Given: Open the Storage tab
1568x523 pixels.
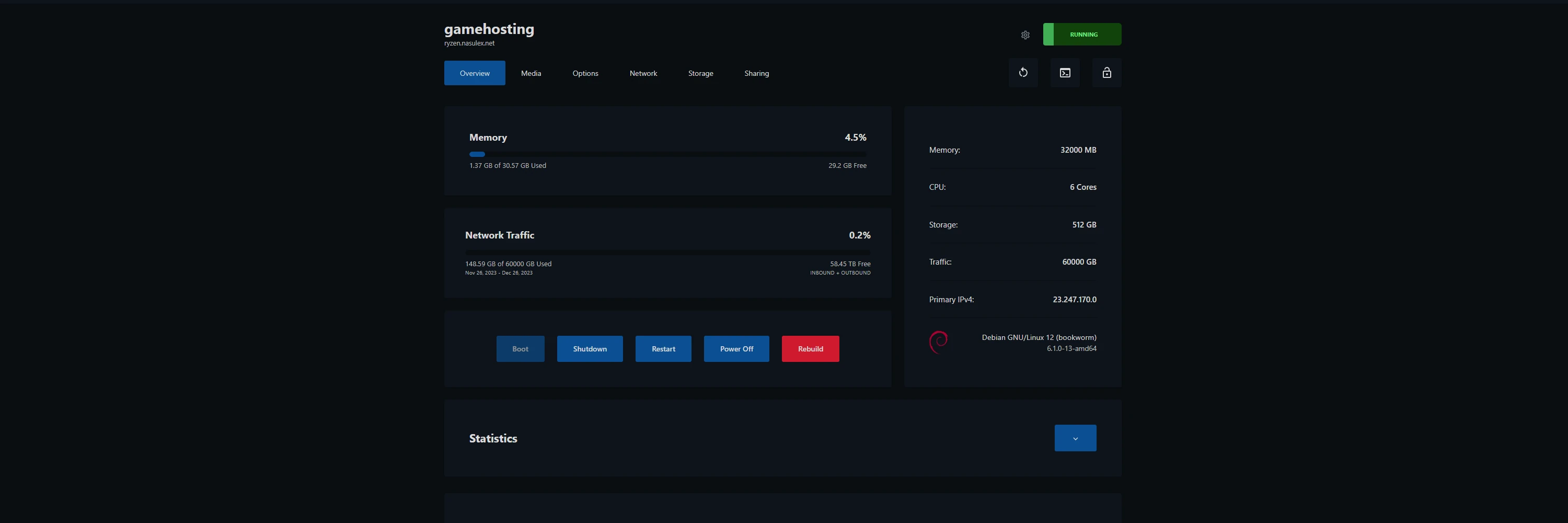Looking at the screenshot, I should point(700,73).
